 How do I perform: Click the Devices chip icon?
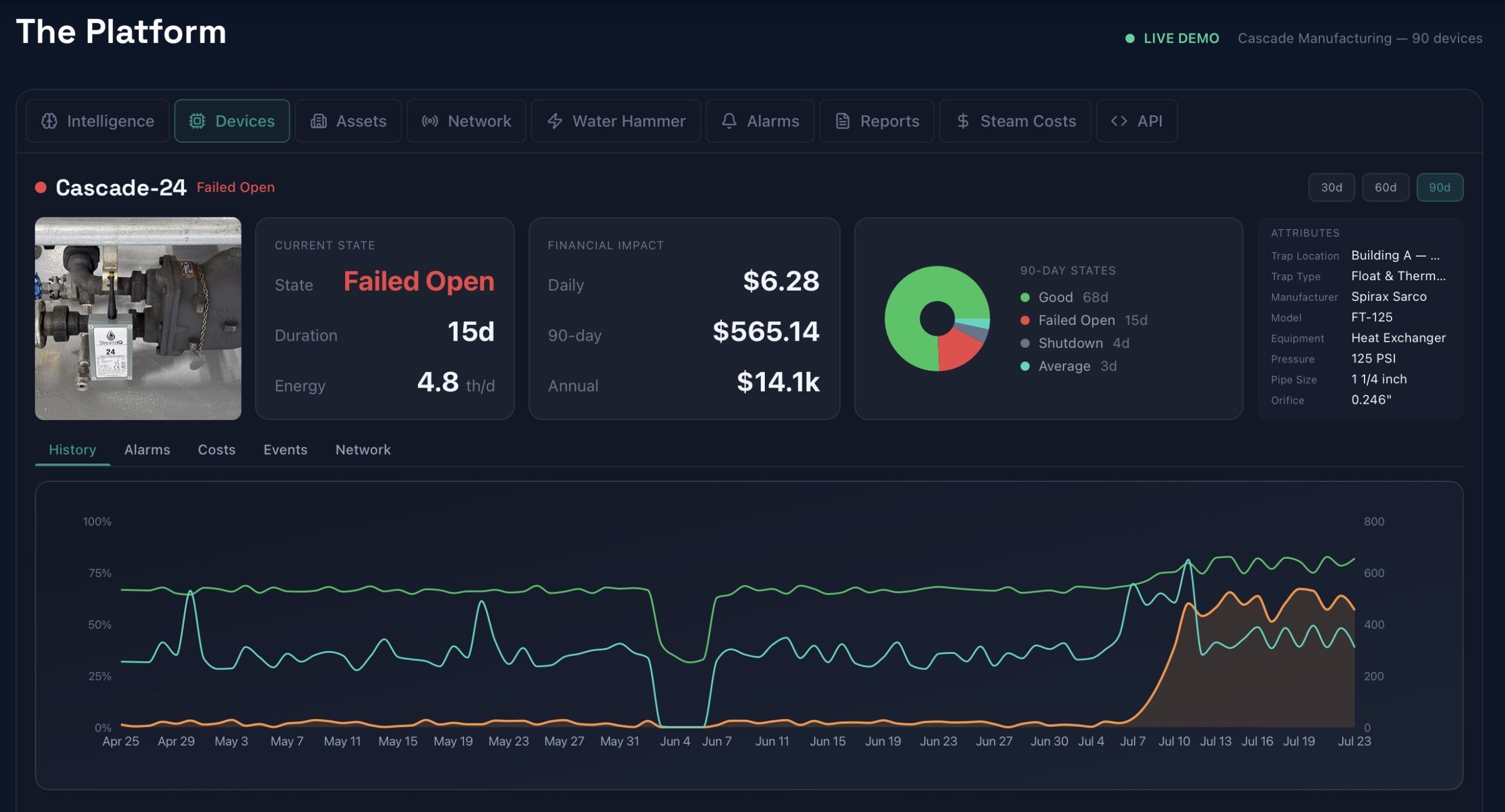[197, 121]
